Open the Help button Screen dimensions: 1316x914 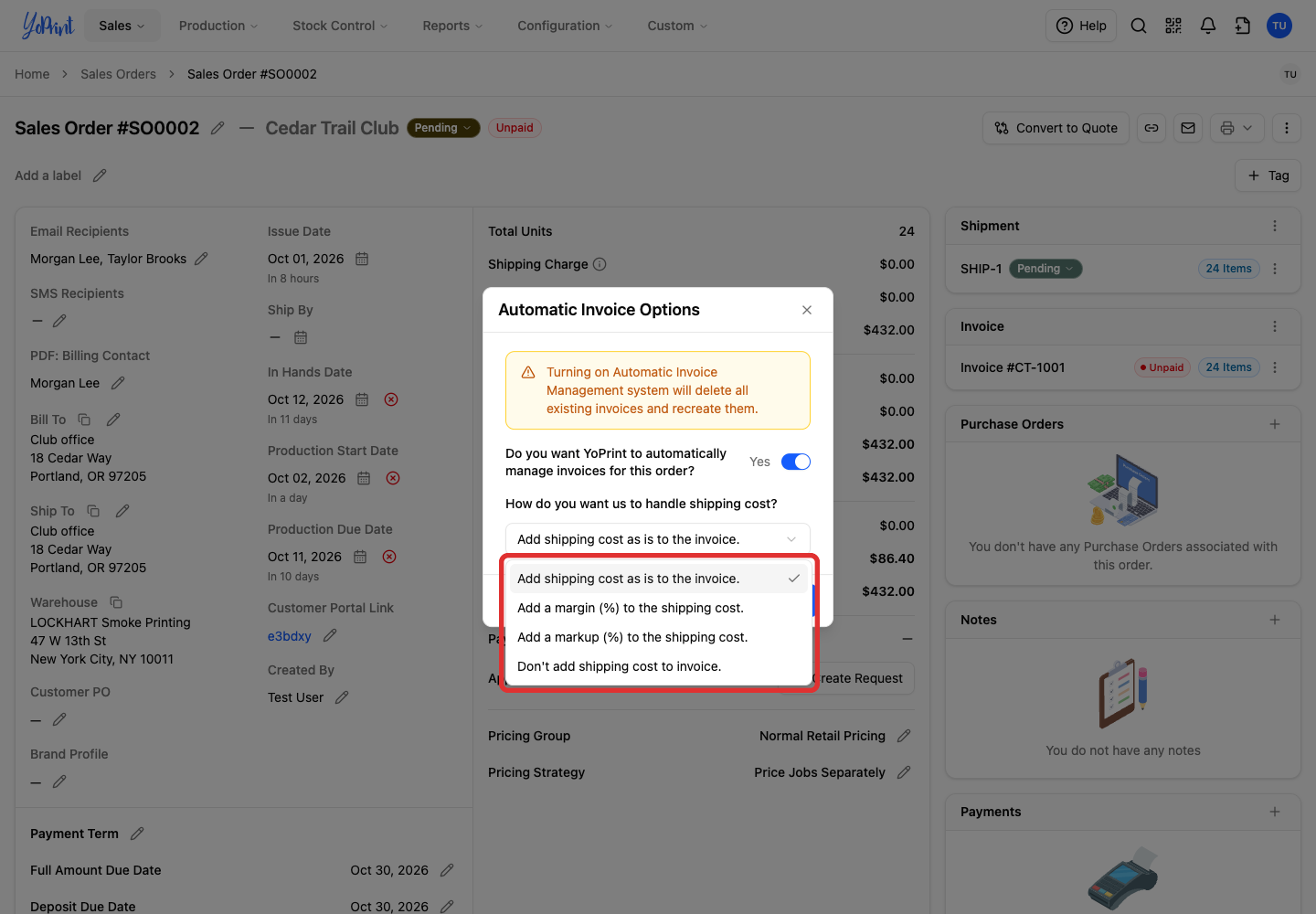pyautogui.click(x=1081, y=26)
